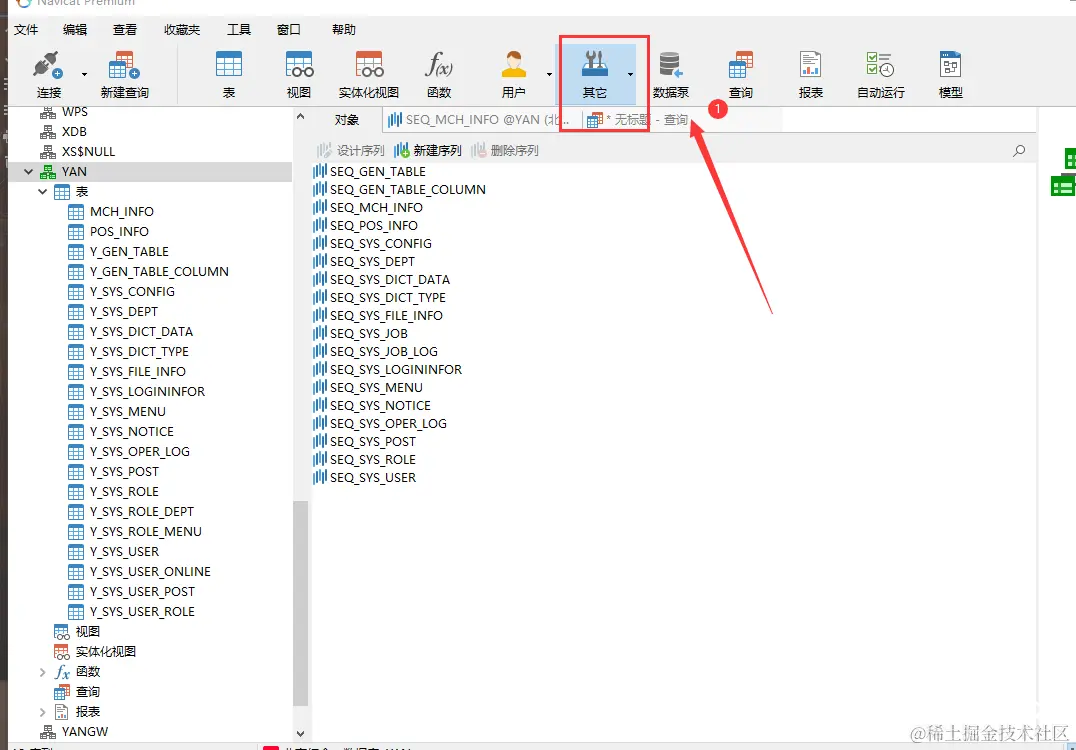This screenshot has height=750, width=1076.
Task: Click the 新建查询 new query icon
Action: click(x=124, y=73)
